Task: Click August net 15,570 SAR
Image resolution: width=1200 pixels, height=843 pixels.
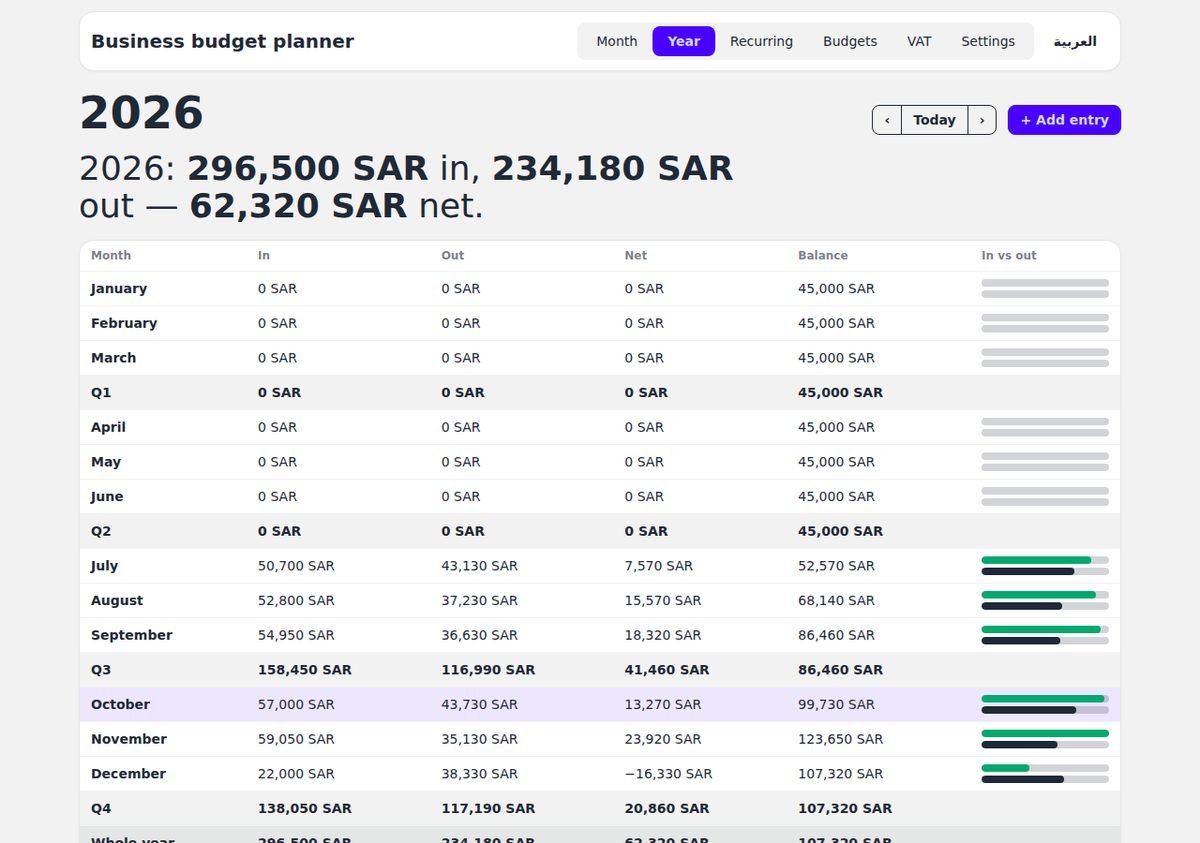Action: point(663,601)
